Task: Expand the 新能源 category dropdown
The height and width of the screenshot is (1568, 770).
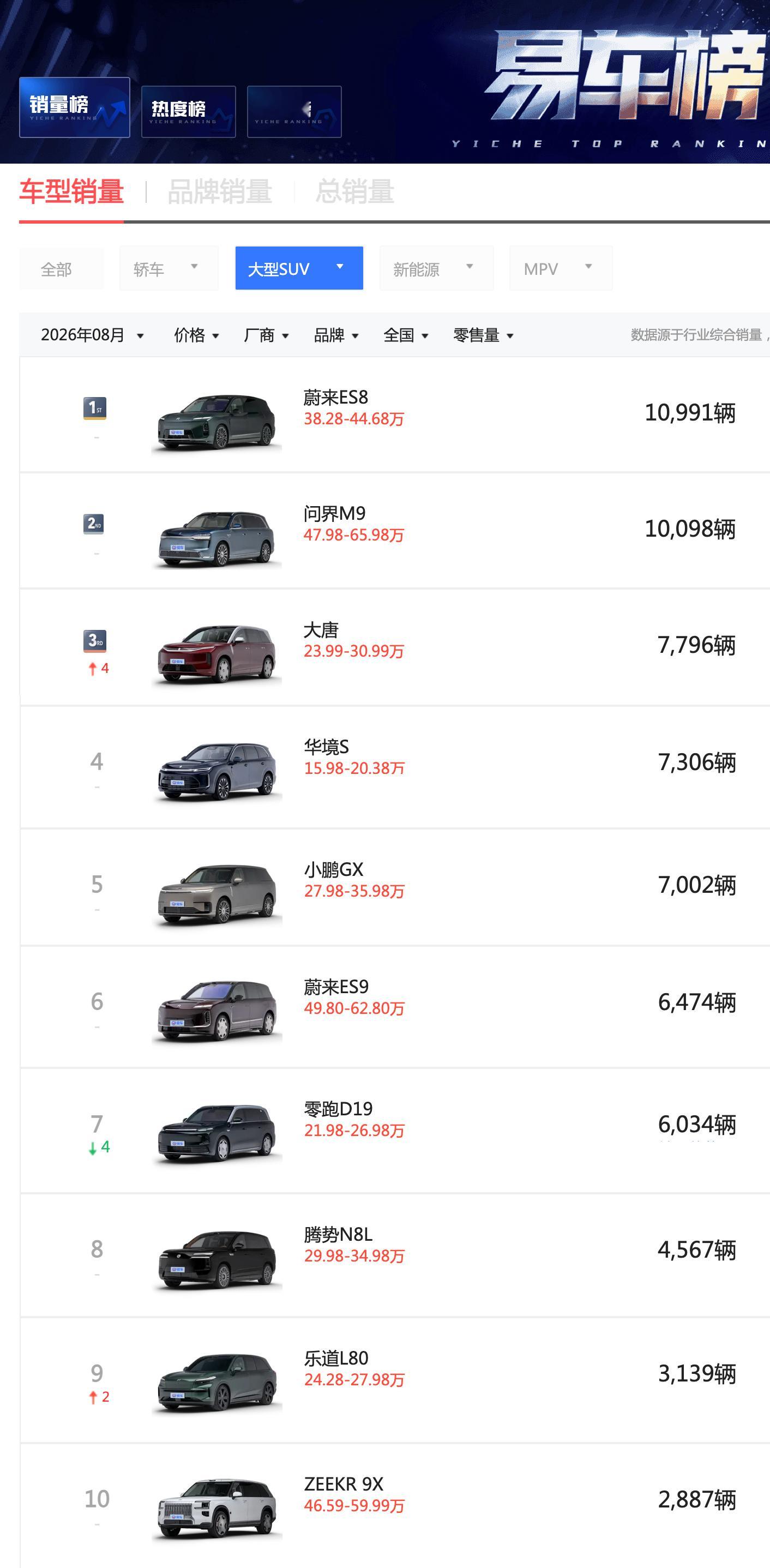Action: [436, 268]
